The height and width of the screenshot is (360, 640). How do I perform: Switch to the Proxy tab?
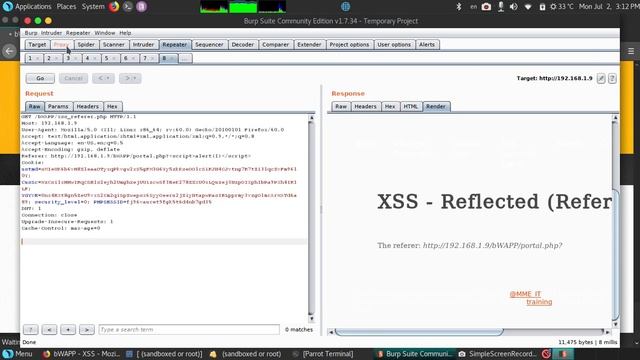pos(62,44)
